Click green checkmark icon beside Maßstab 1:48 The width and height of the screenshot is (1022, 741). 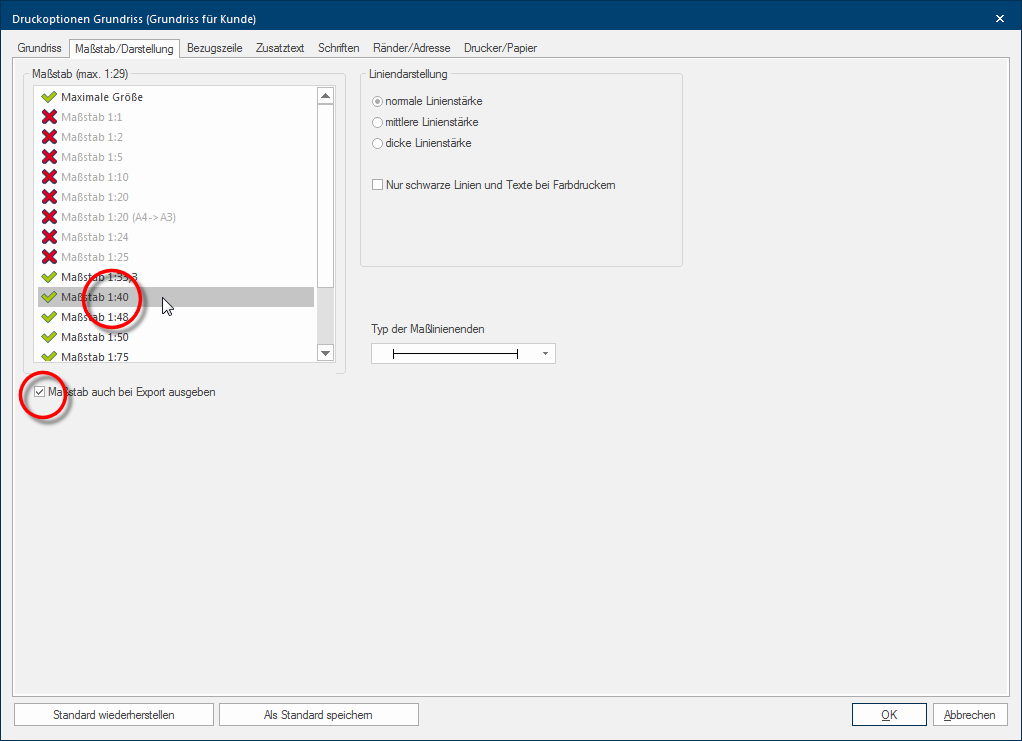coord(48,317)
